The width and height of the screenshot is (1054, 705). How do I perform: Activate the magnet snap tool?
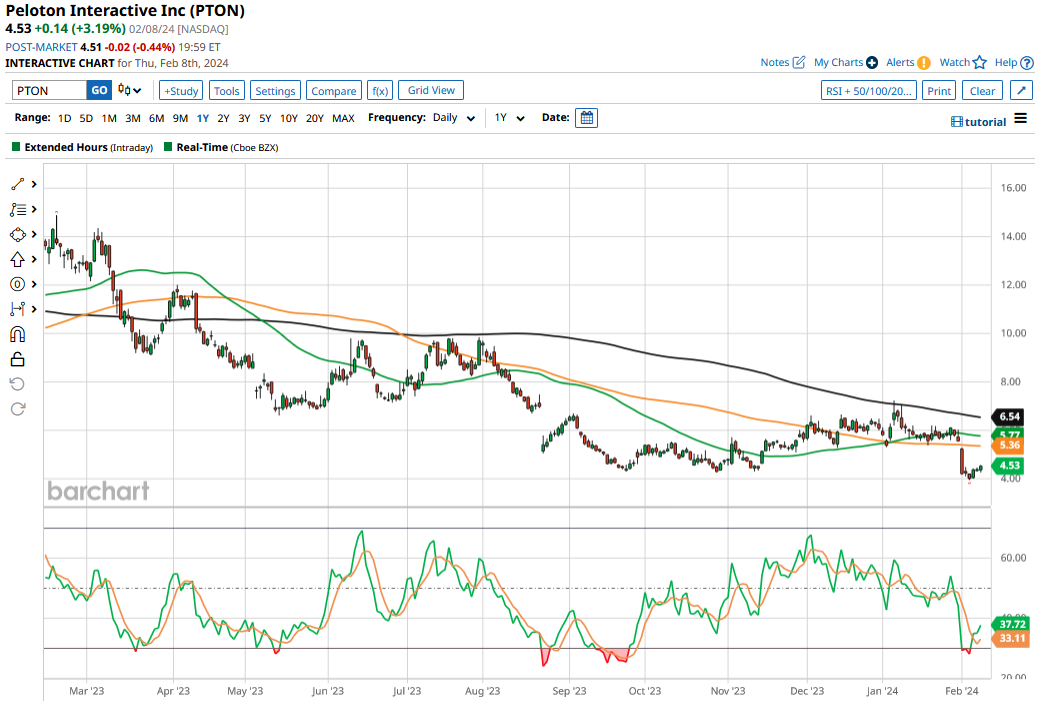tap(18, 334)
